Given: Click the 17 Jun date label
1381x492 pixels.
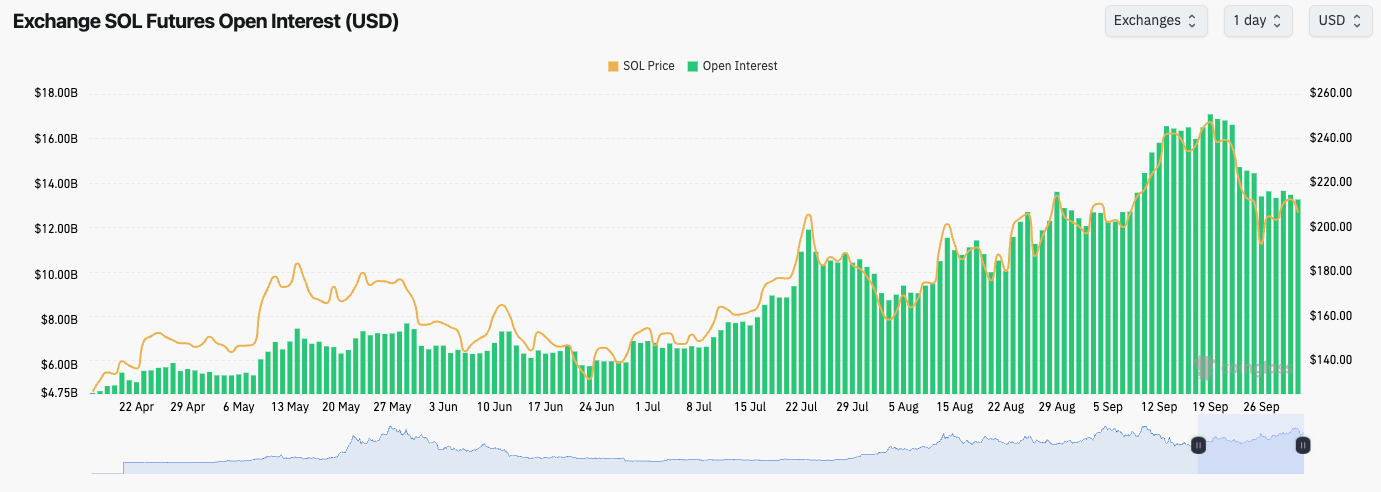Looking at the screenshot, I should pos(546,408).
